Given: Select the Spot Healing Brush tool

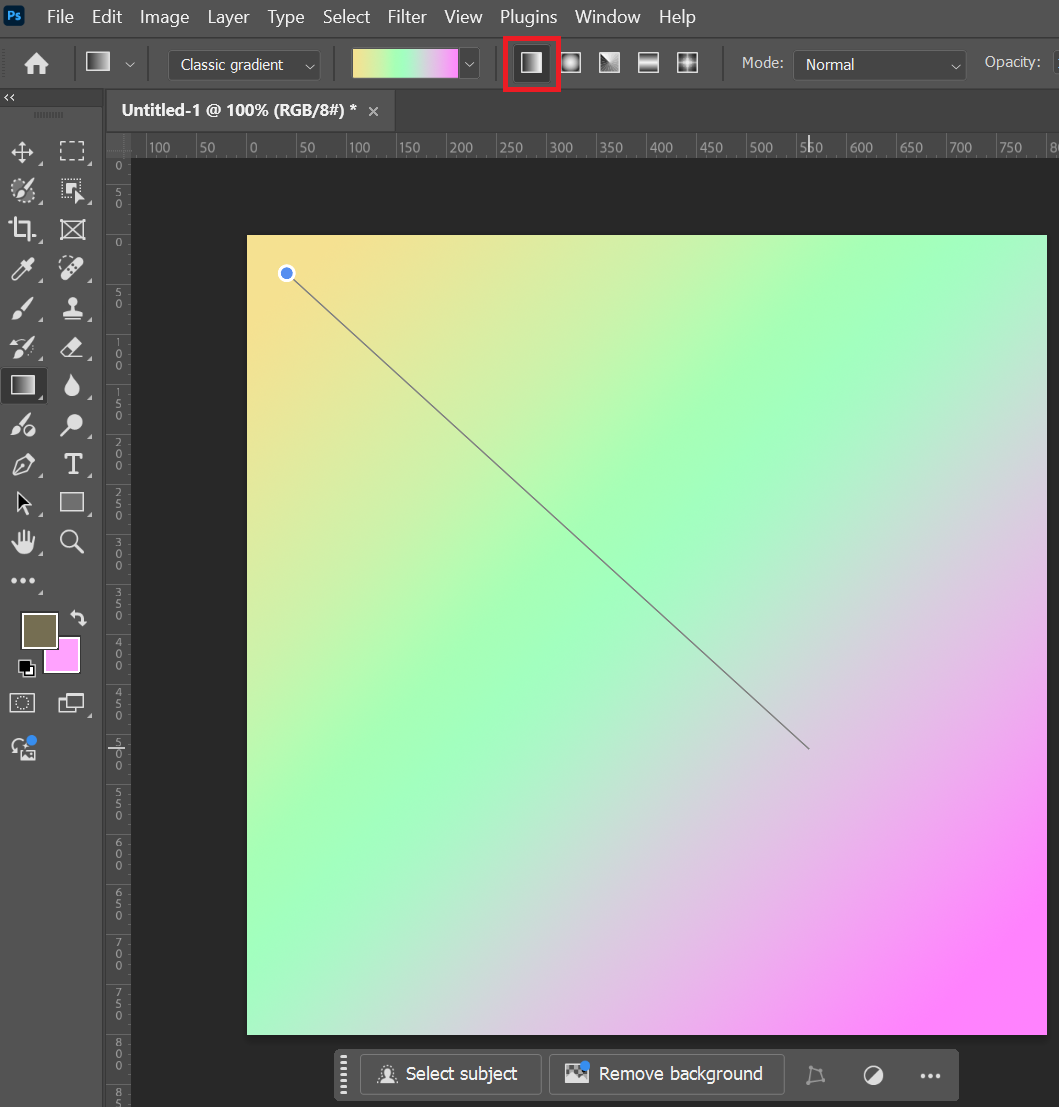Looking at the screenshot, I should 72,269.
